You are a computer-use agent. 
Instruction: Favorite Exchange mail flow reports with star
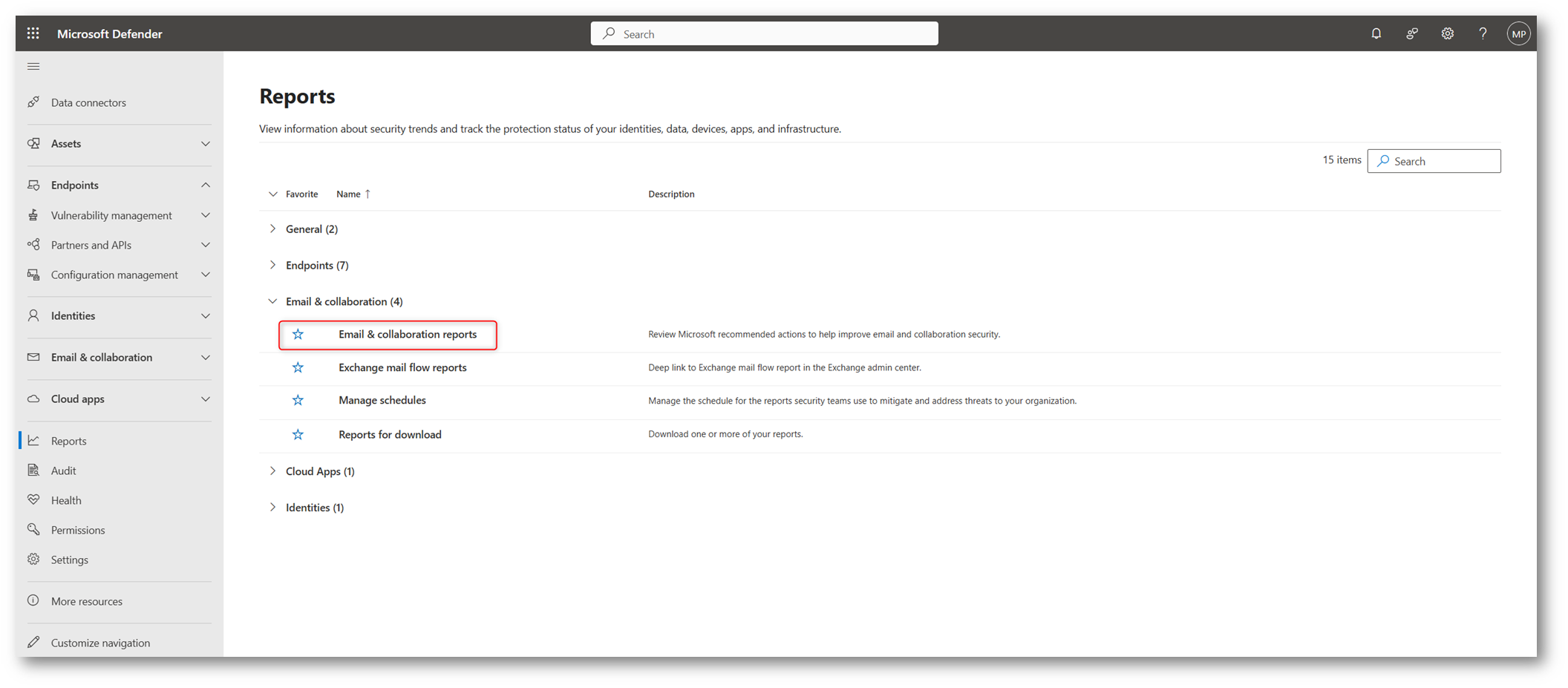tap(298, 367)
